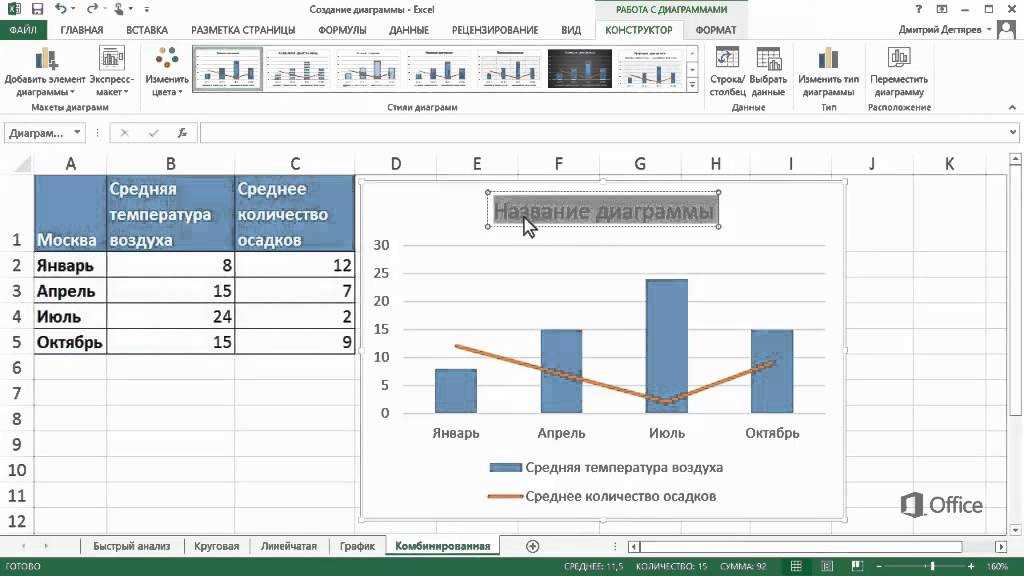This screenshot has width=1024, height=576.
Task: Click legend entry Средняя температура воздуха
Action: (x=606, y=468)
